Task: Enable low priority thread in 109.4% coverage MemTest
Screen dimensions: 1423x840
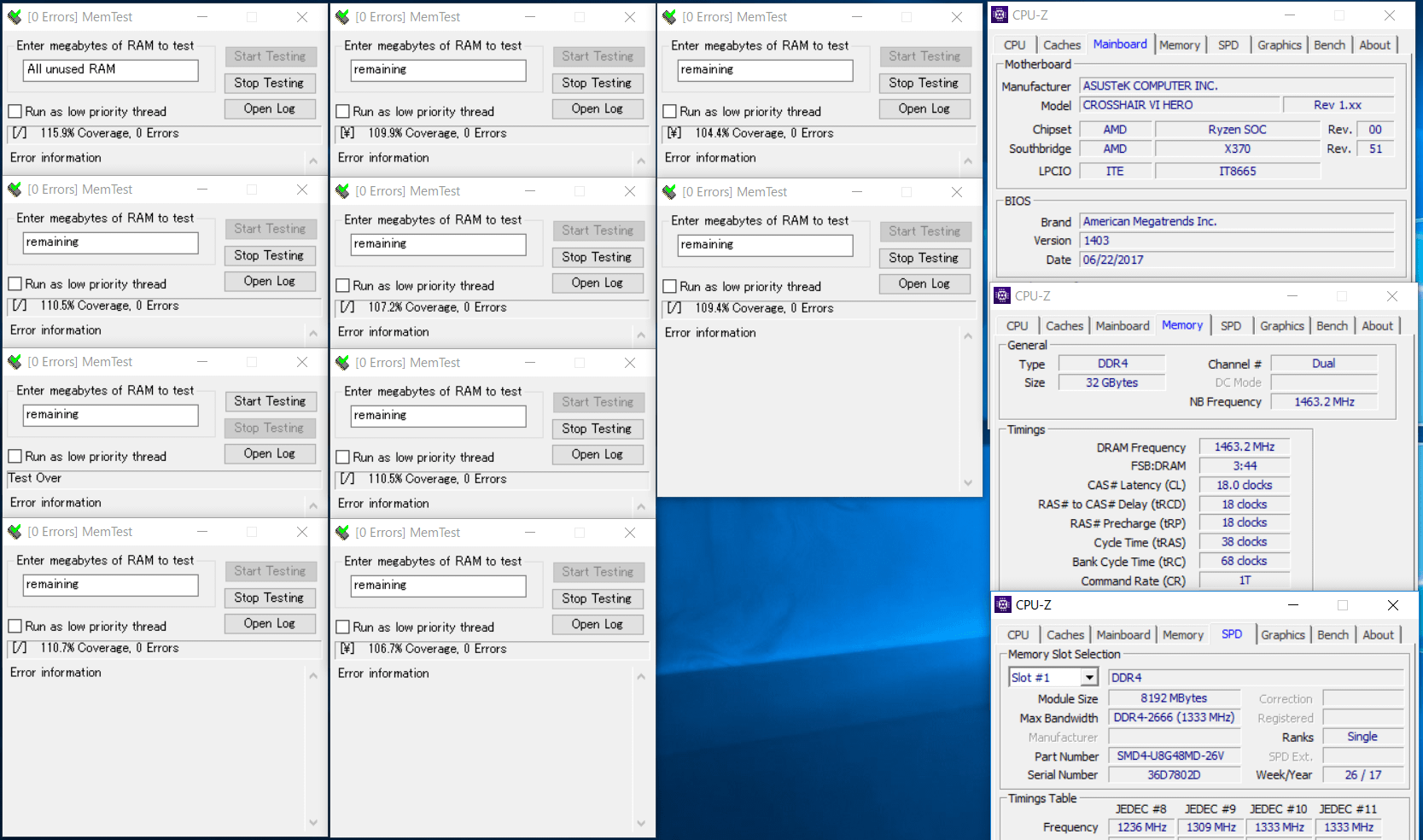Action: tap(669, 287)
